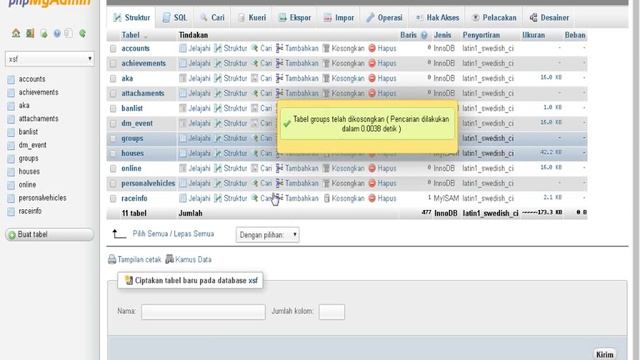
Task: Click the phpMyAdmin home icon
Action: pos(16,33)
